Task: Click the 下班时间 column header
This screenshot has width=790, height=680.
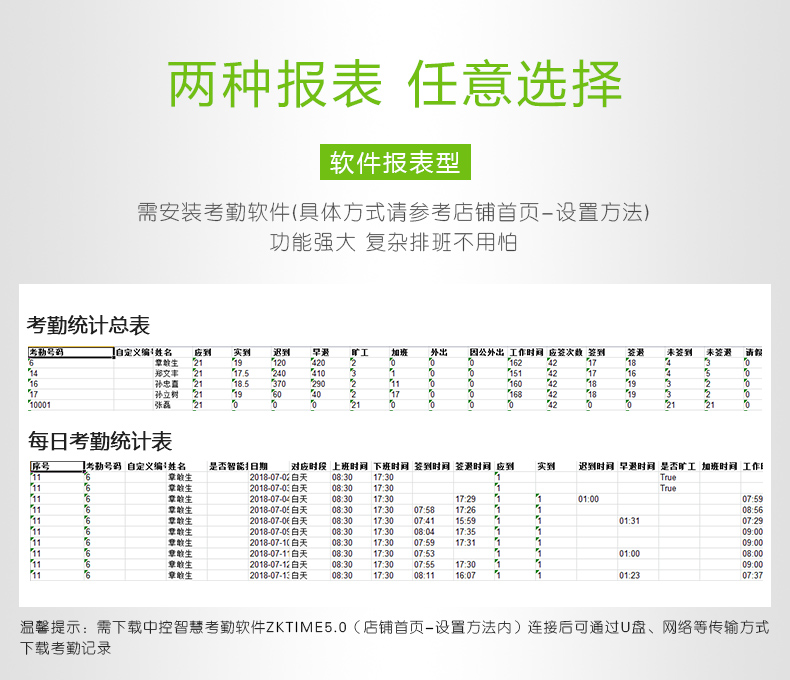Action: point(391,466)
